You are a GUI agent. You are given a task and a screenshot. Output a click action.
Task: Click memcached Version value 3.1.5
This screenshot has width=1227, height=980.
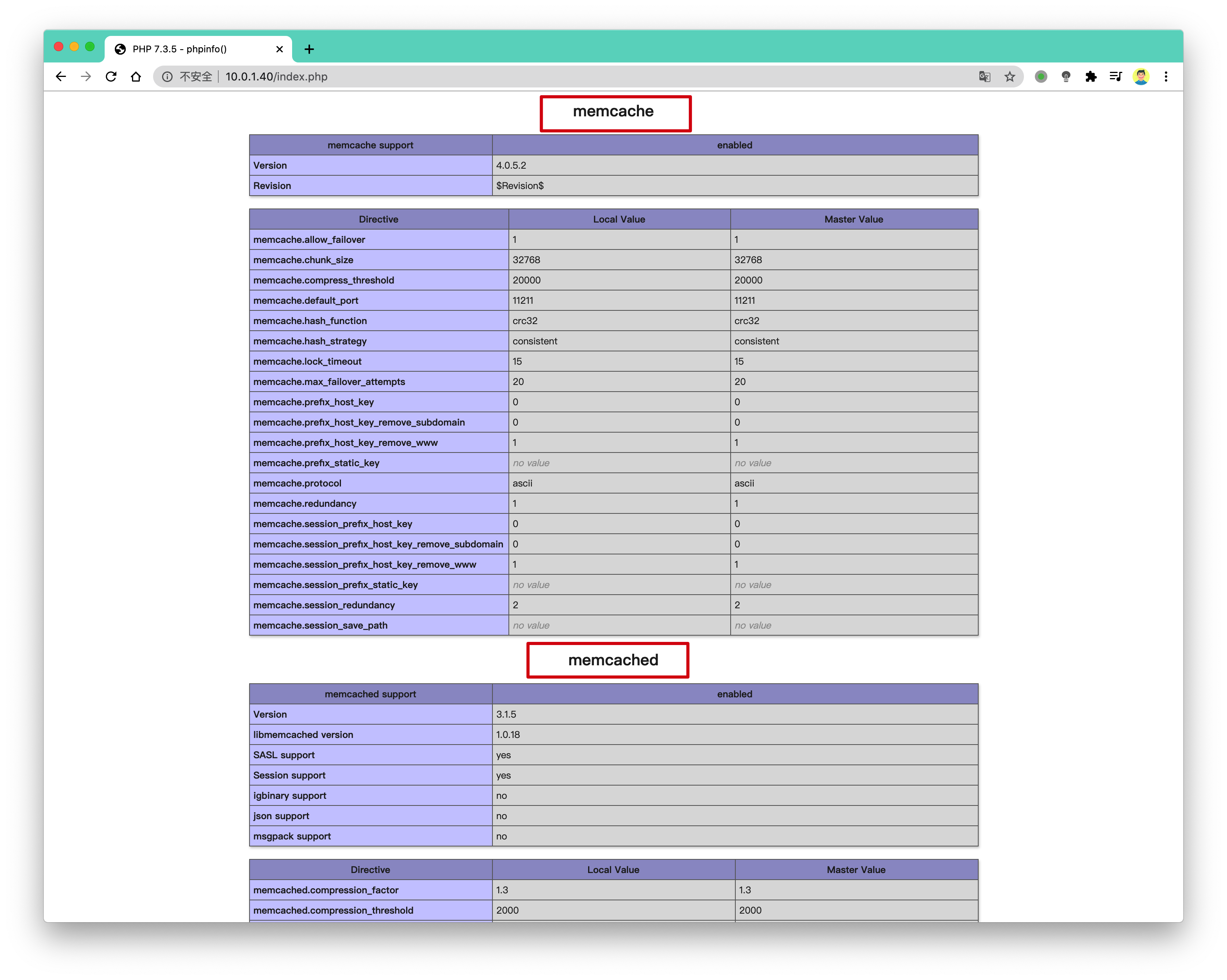(x=506, y=714)
